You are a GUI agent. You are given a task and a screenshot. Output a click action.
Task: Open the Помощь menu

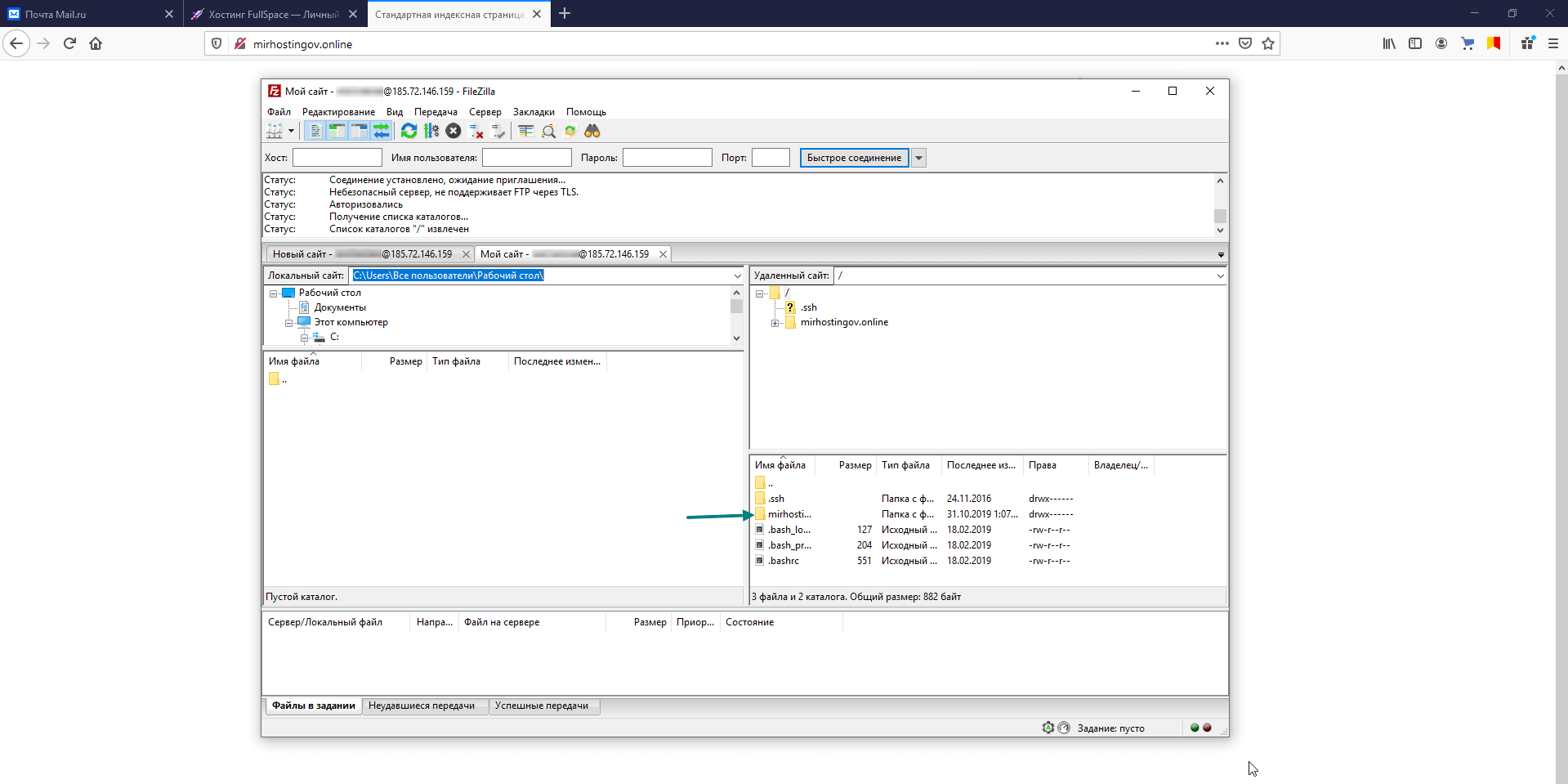(586, 112)
